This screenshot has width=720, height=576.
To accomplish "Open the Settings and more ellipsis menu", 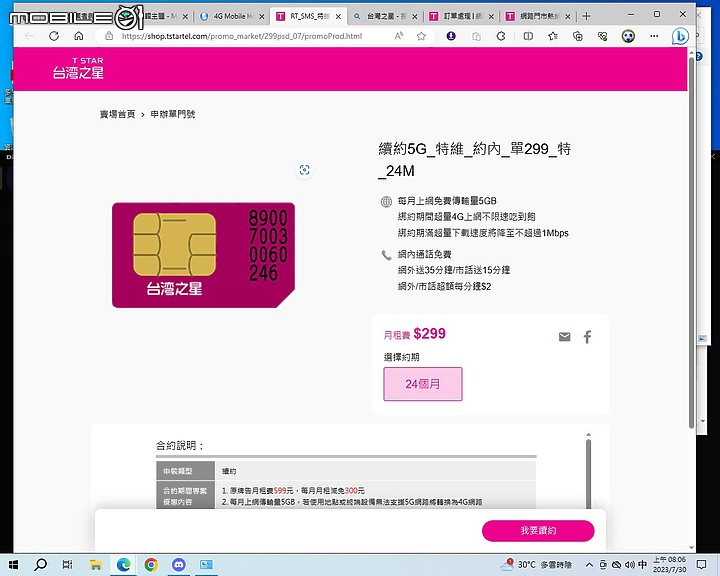I will pyautogui.click(x=654, y=36).
